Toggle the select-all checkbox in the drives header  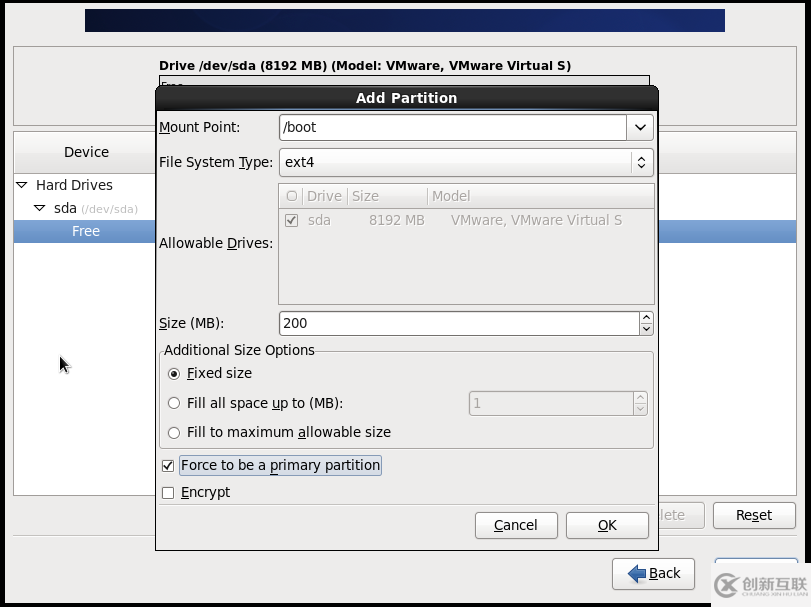pyautogui.click(x=292, y=196)
